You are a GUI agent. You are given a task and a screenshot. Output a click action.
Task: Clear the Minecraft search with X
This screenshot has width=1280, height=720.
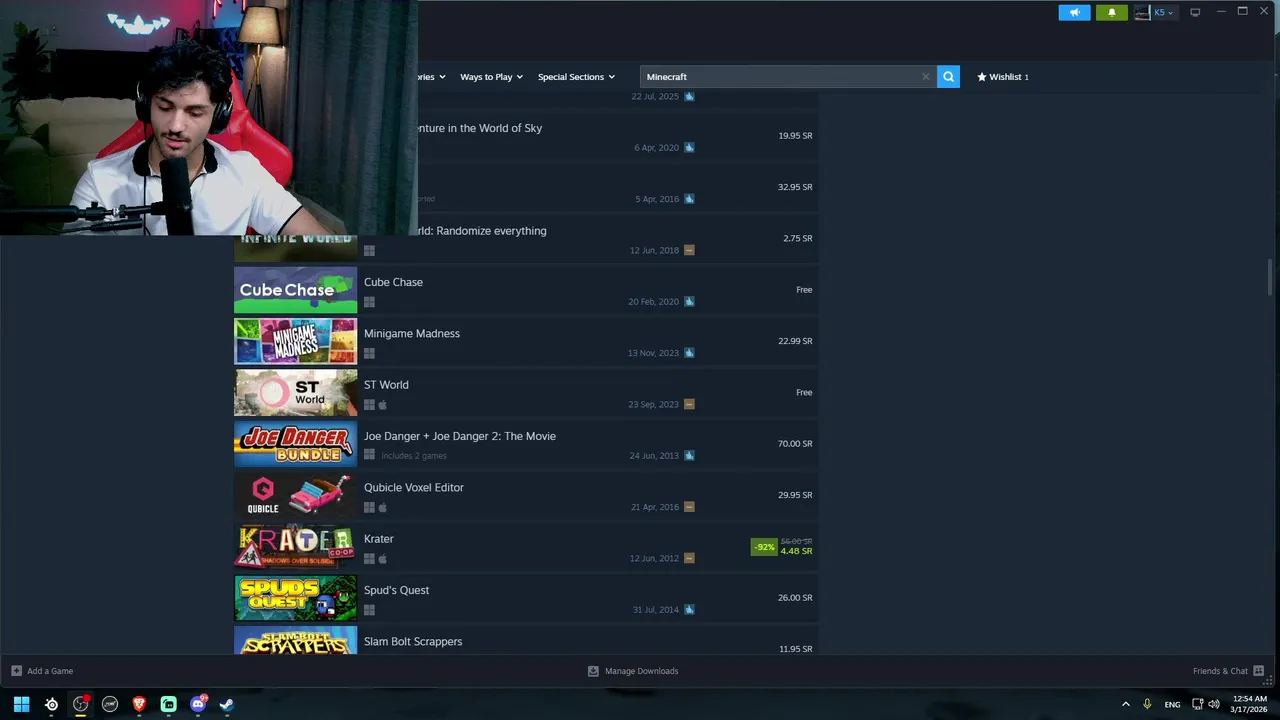coord(925,77)
